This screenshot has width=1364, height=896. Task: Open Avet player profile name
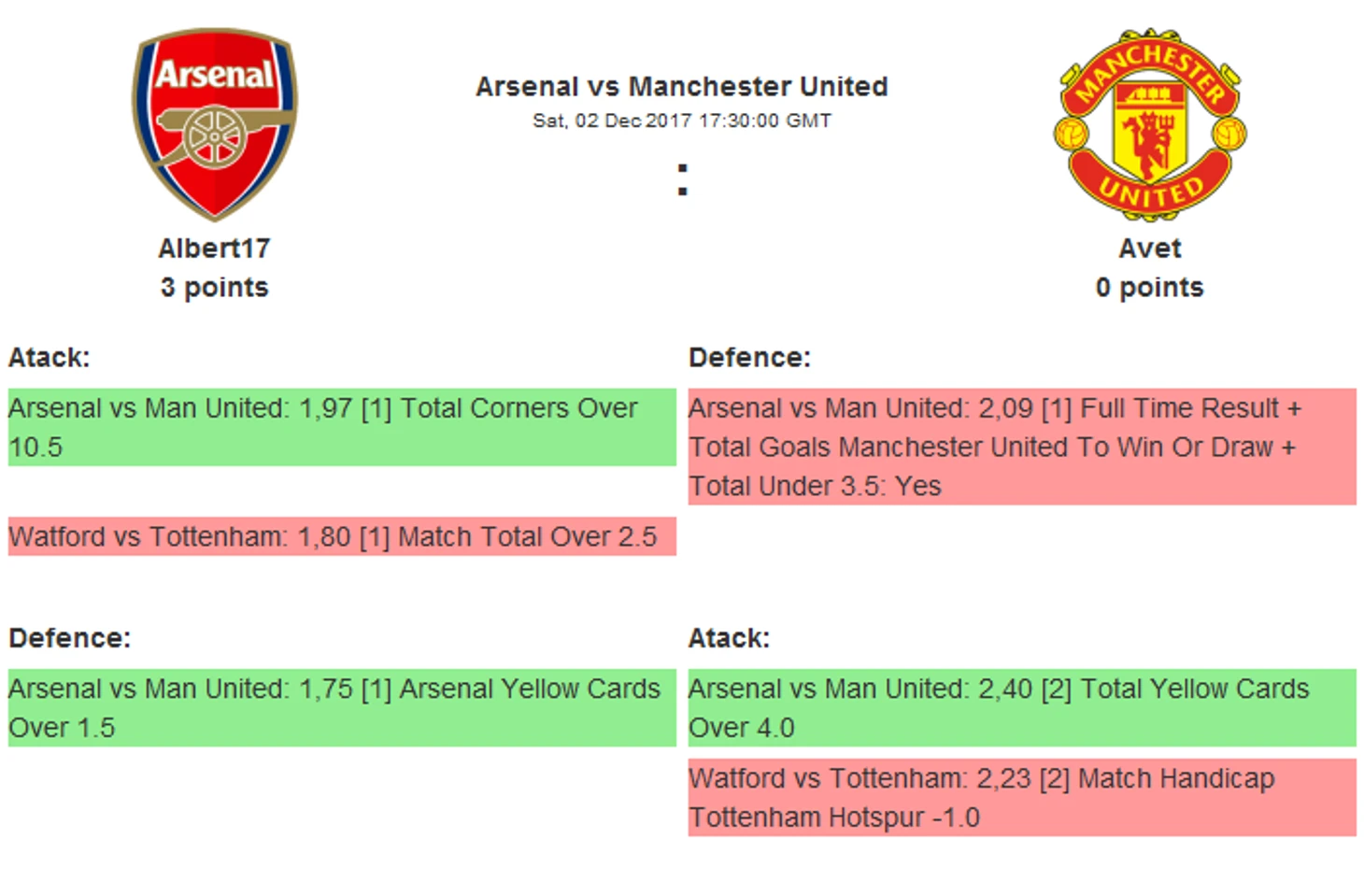coord(1150,248)
